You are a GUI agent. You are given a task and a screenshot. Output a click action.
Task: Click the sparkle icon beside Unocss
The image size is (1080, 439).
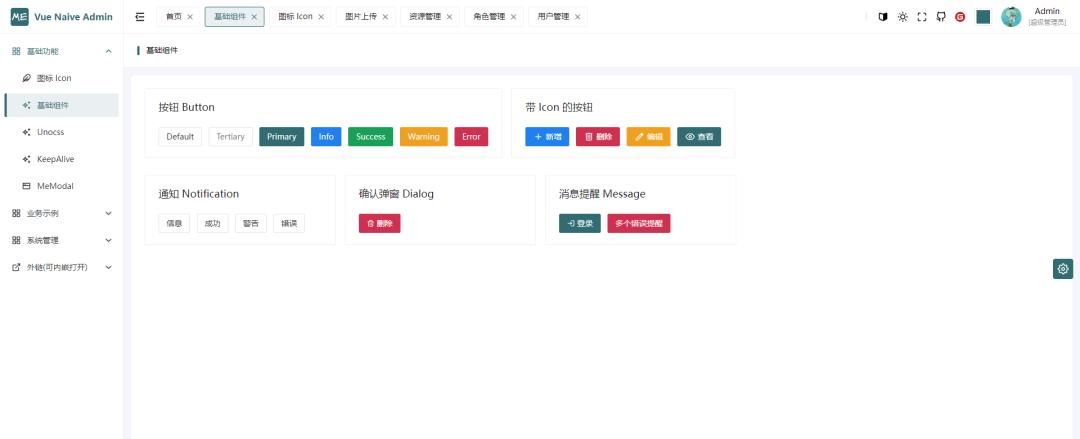coord(26,132)
